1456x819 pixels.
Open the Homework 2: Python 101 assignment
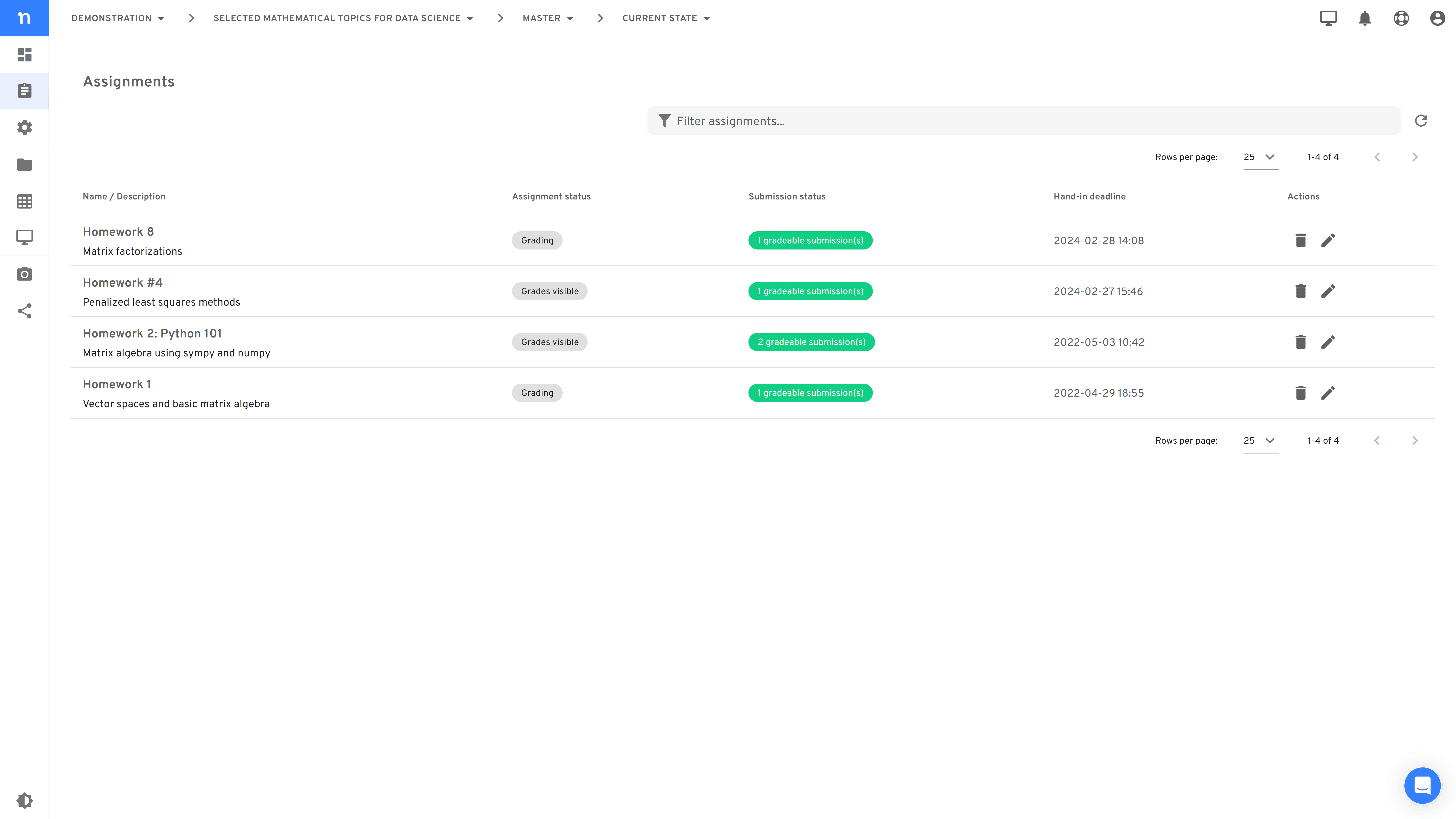pyautogui.click(x=152, y=333)
